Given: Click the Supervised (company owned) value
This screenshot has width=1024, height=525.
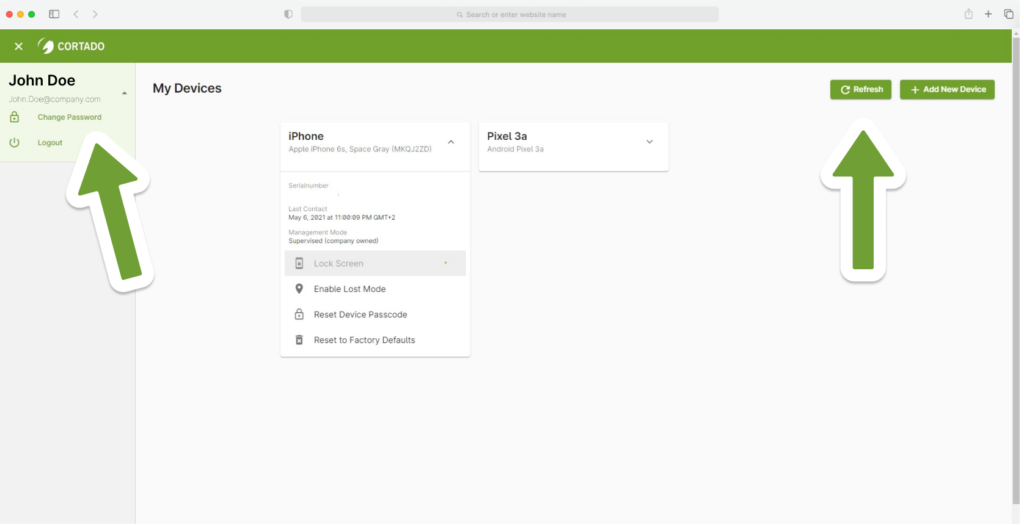Looking at the screenshot, I should (x=333, y=241).
